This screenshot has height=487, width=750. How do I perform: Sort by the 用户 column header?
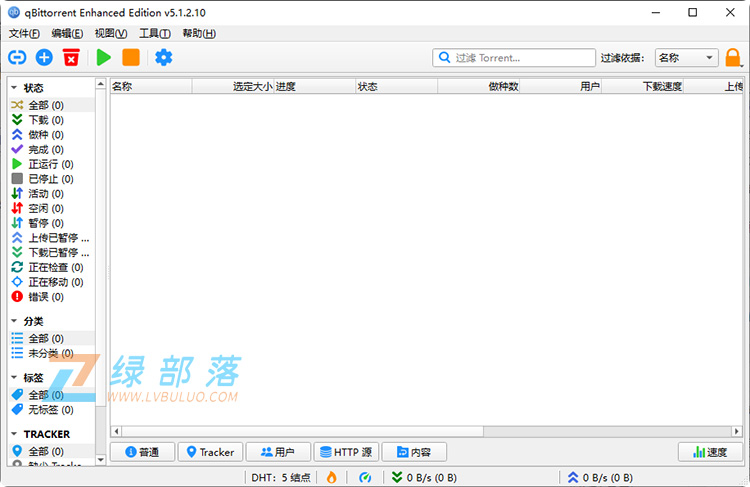coord(561,87)
